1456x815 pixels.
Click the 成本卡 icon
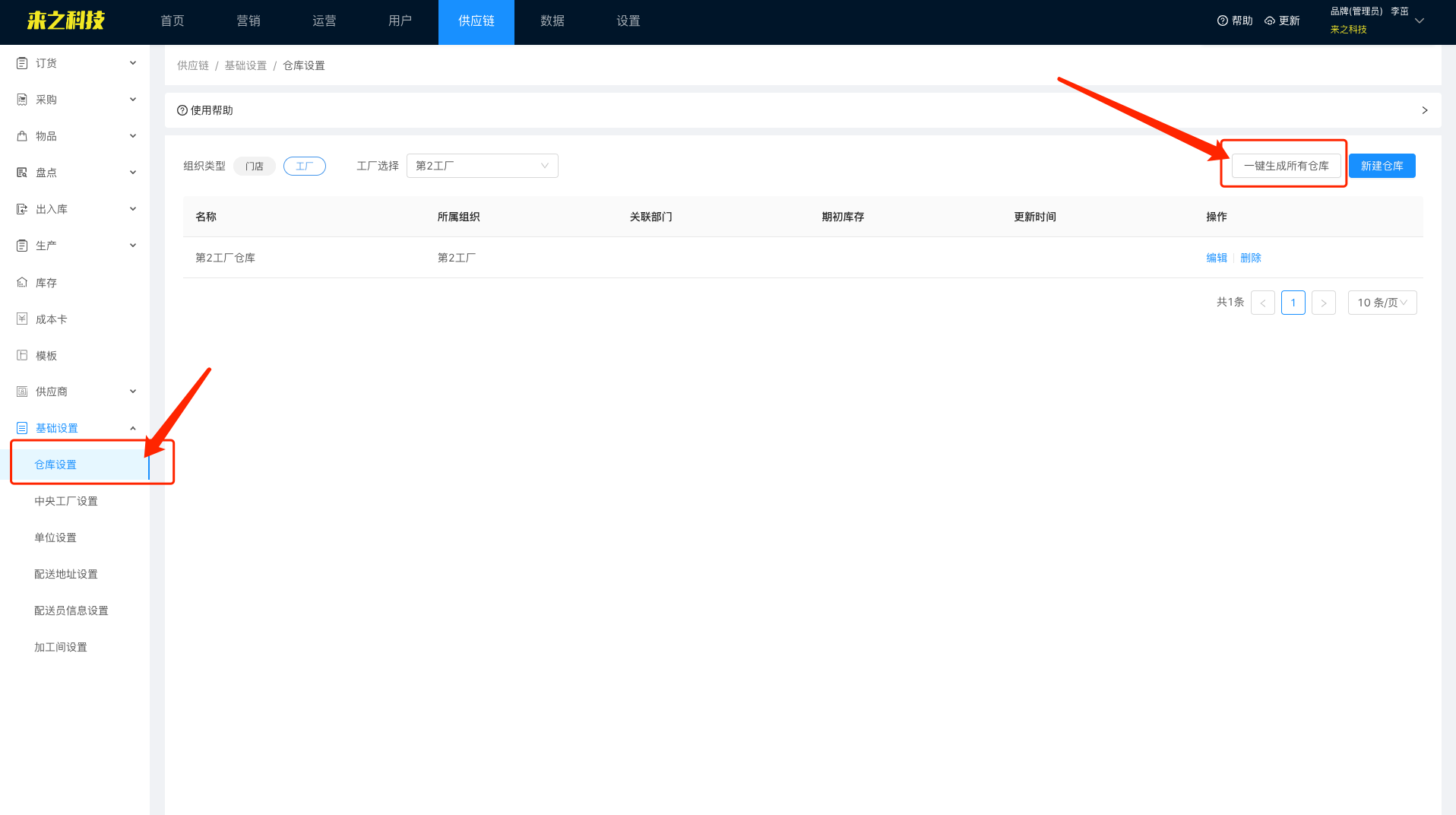tap(22, 319)
